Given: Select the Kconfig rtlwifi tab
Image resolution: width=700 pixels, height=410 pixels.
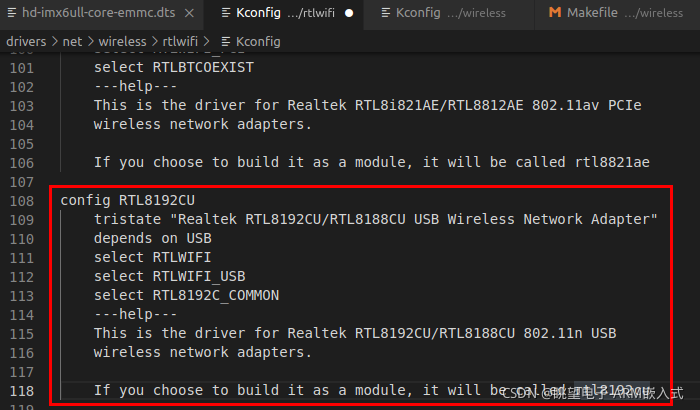Looking at the screenshot, I should (284, 13).
